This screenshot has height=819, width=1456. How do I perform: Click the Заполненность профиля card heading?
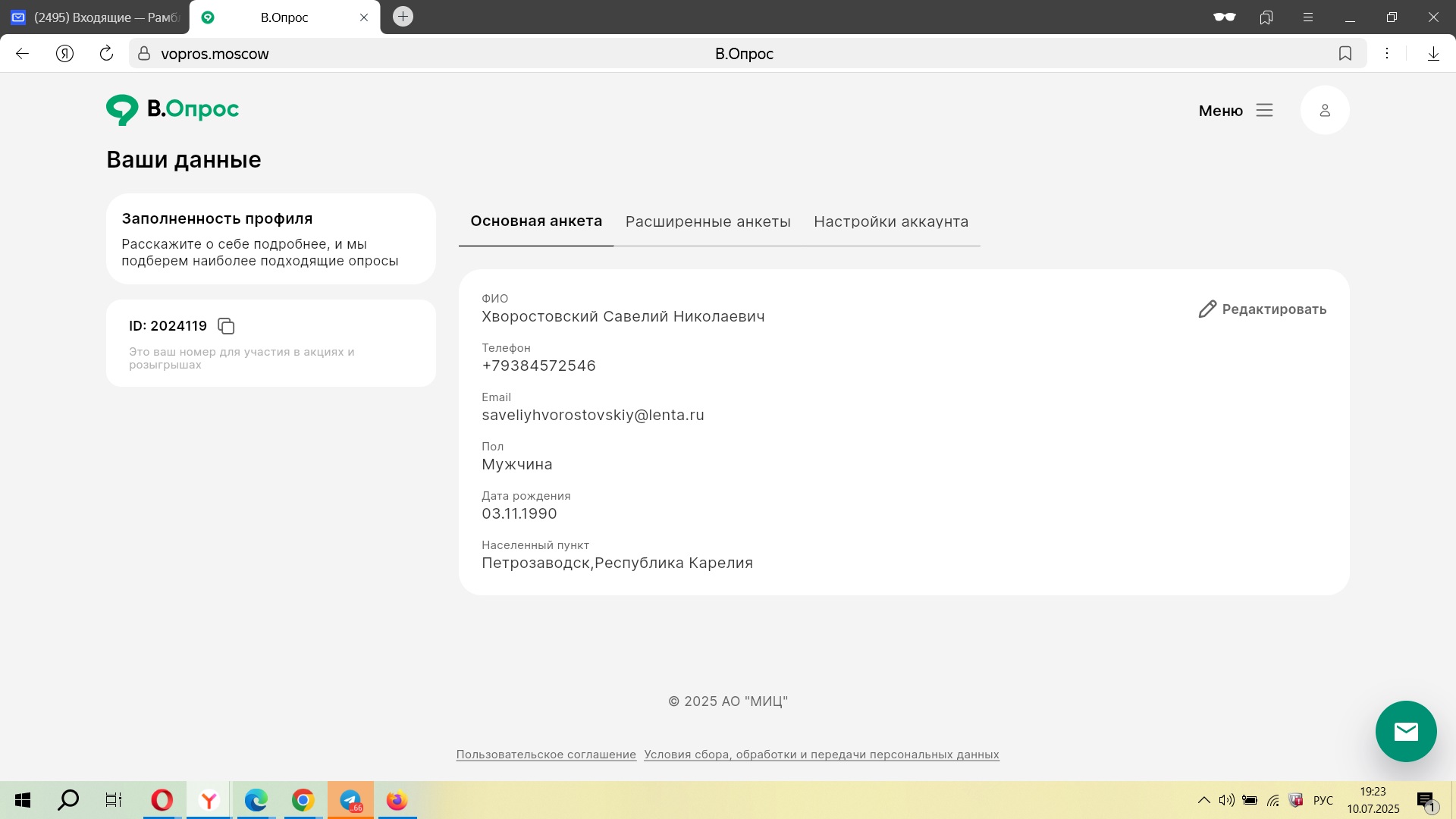point(217,218)
